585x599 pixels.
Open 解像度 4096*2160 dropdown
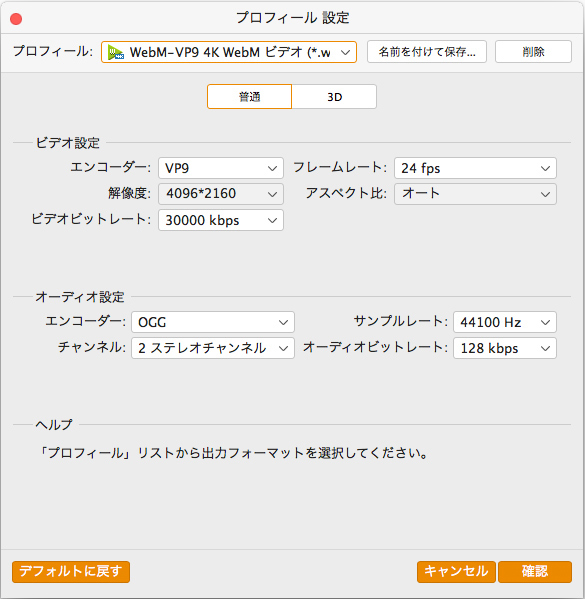221,194
